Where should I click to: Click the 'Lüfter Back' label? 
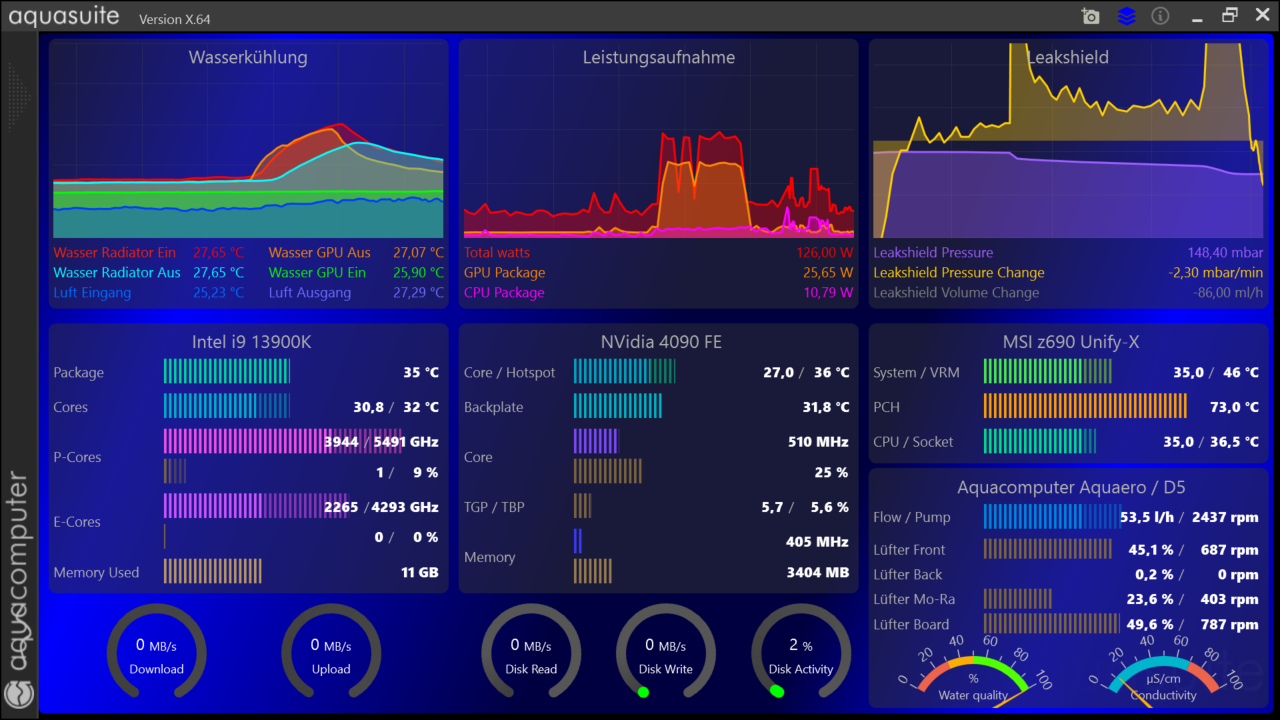[x=908, y=574]
